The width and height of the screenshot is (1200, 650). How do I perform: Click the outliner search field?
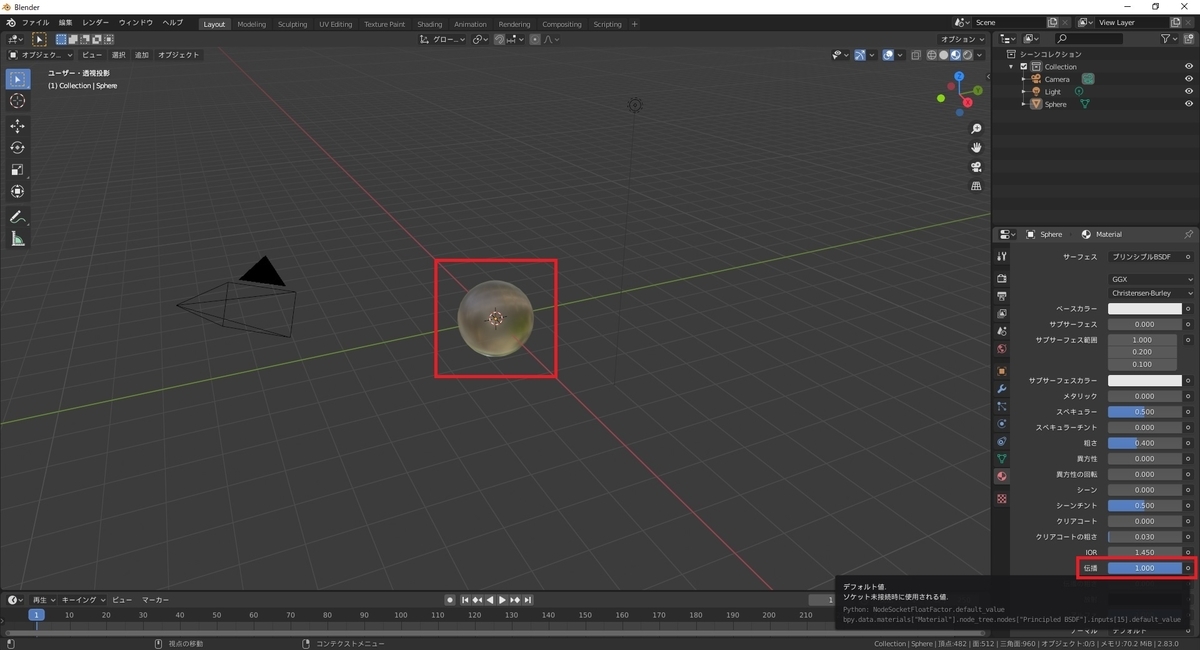(x=1089, y=39)
